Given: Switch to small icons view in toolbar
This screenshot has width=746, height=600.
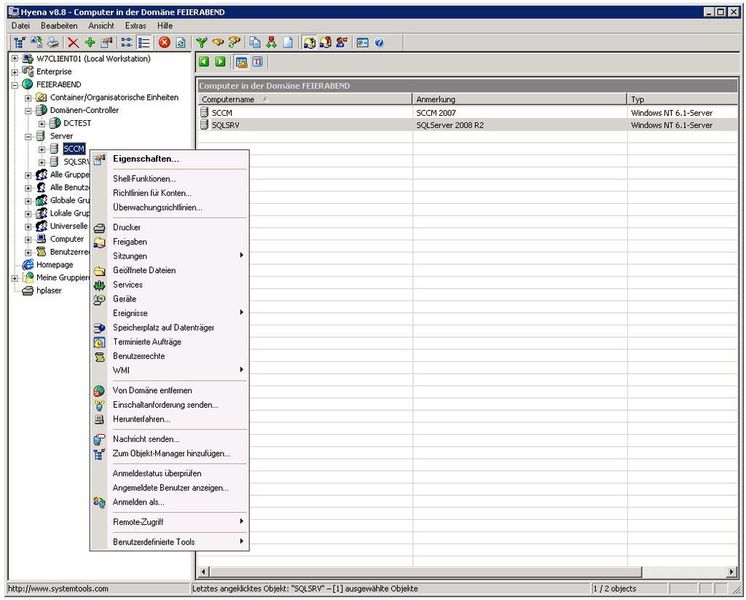Looking at the screenshot, I should [127, 43].
